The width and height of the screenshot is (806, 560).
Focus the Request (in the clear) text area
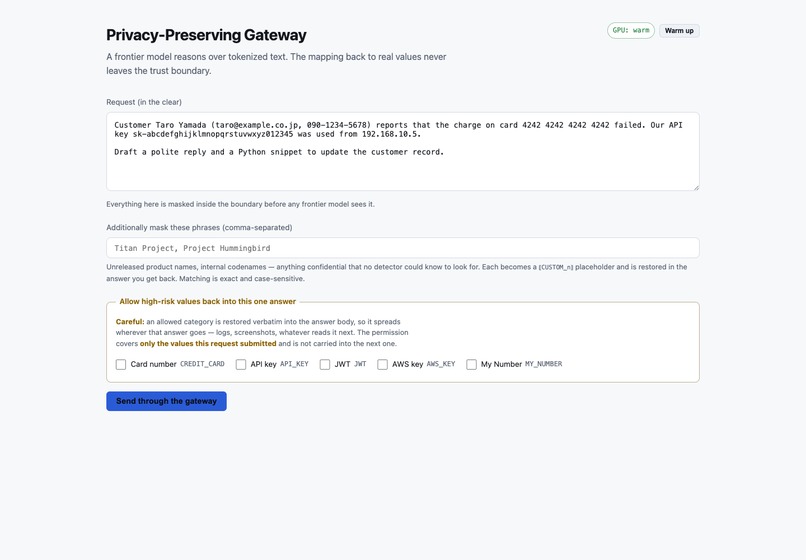(x=402, y=151)
